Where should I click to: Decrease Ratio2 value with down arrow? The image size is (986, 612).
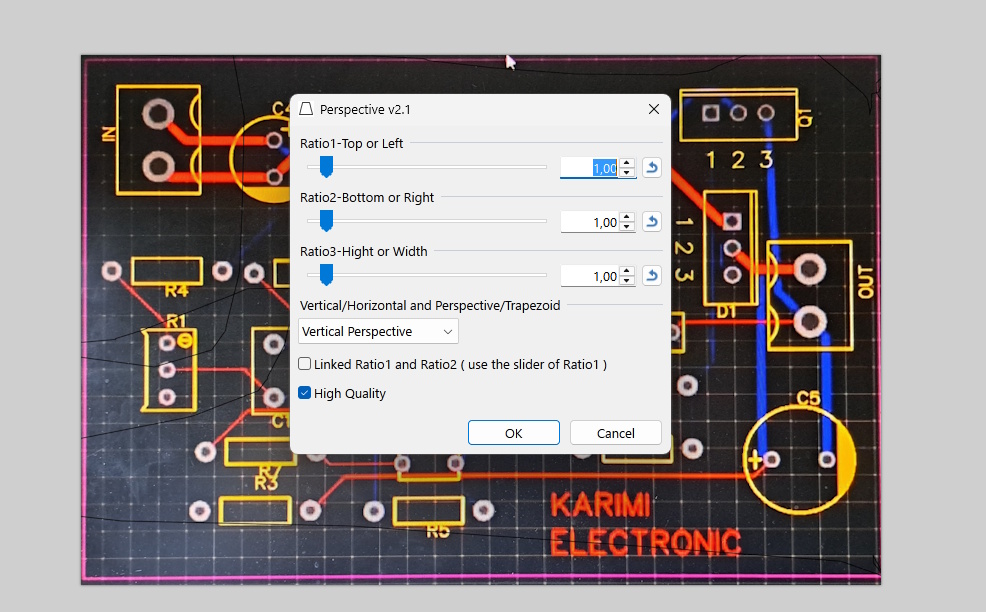627,227
